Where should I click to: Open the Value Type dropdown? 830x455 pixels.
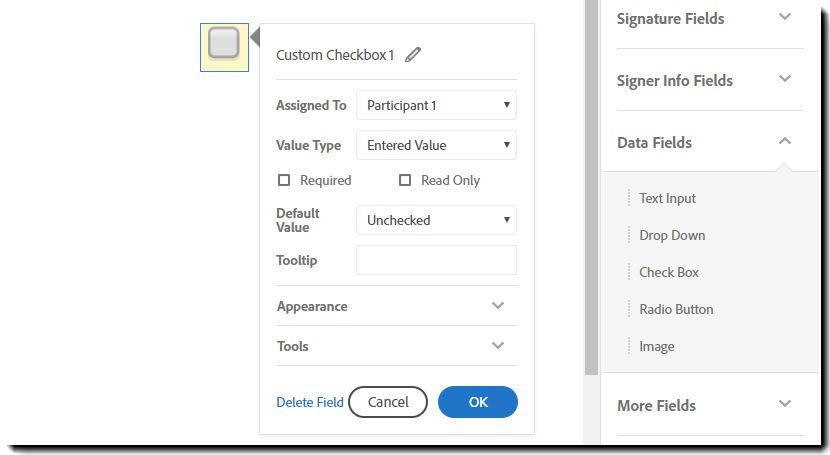(x=436, y=145)
